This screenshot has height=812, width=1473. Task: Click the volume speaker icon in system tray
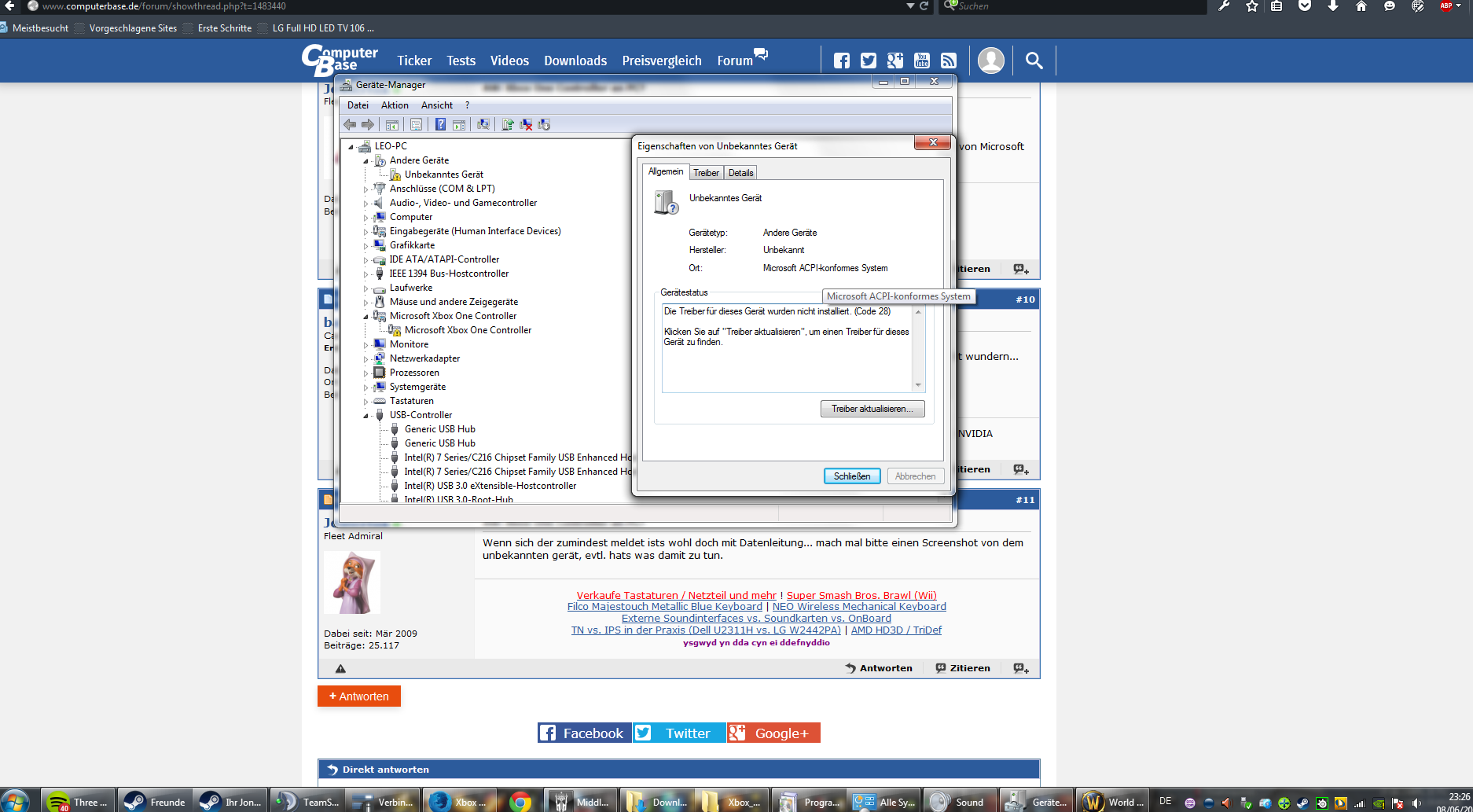point(1416,803)
